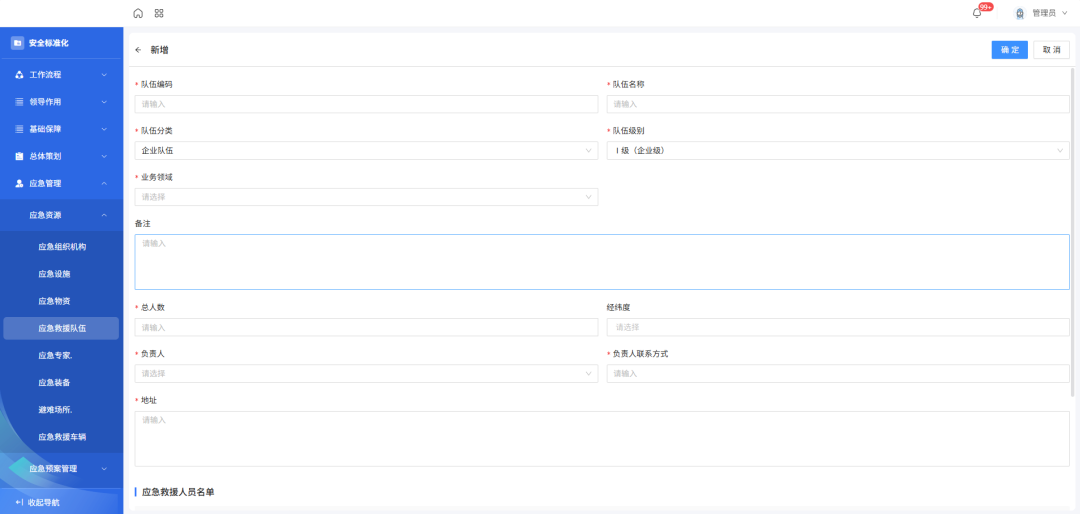Click the 总体策划 sidebar icon

coord(19,156)
